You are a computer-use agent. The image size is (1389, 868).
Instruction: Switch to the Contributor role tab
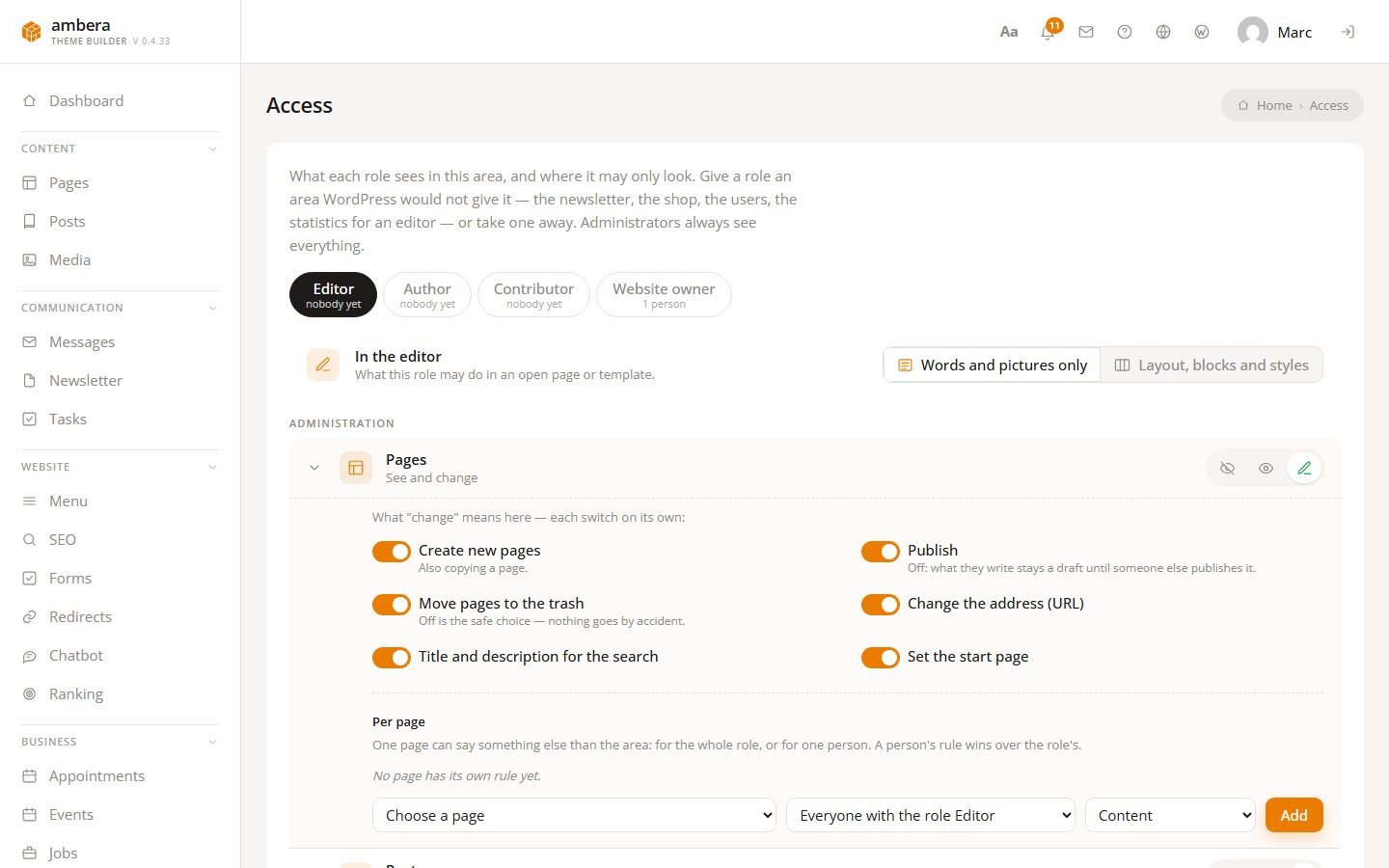[x=533, y=294]
